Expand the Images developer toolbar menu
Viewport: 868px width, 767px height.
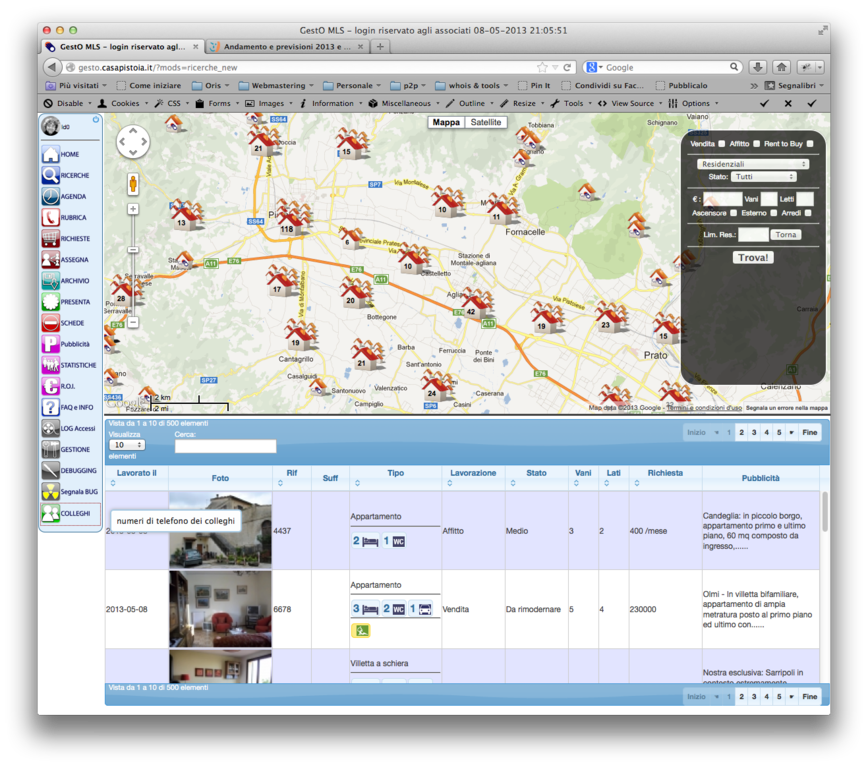269,103
